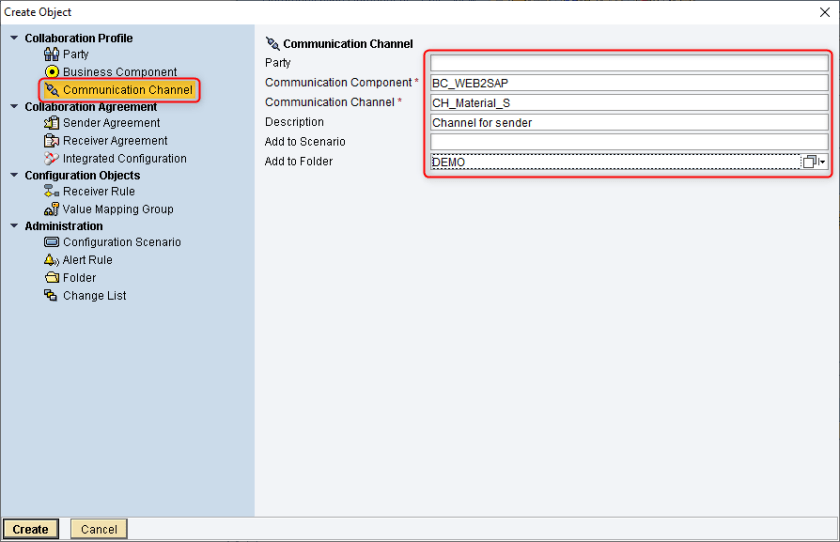Screen dimensions: 840x542
Task: Select the Alert Rule bell icon
Action: (52, 260)
